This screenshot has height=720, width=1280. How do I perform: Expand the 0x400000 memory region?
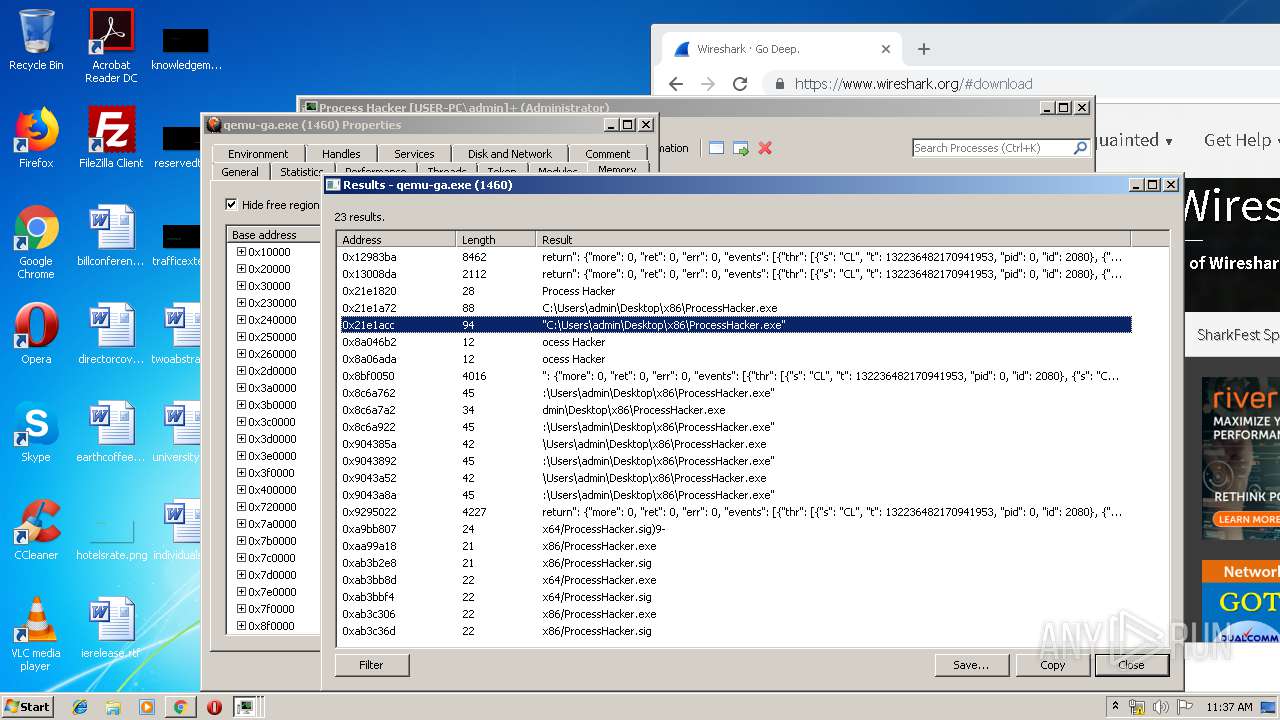tap(241, 490)
